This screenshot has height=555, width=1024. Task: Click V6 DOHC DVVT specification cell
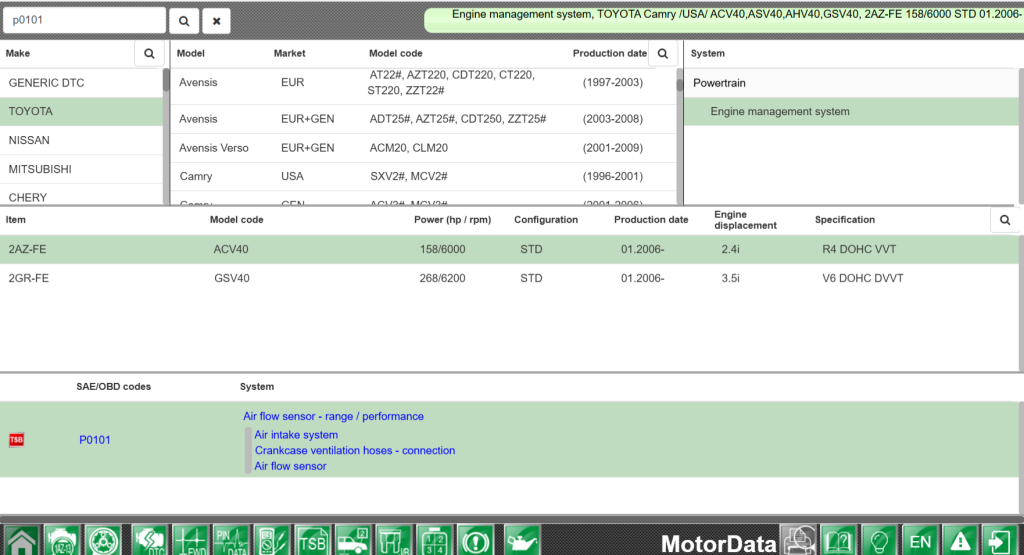point(863,278)
